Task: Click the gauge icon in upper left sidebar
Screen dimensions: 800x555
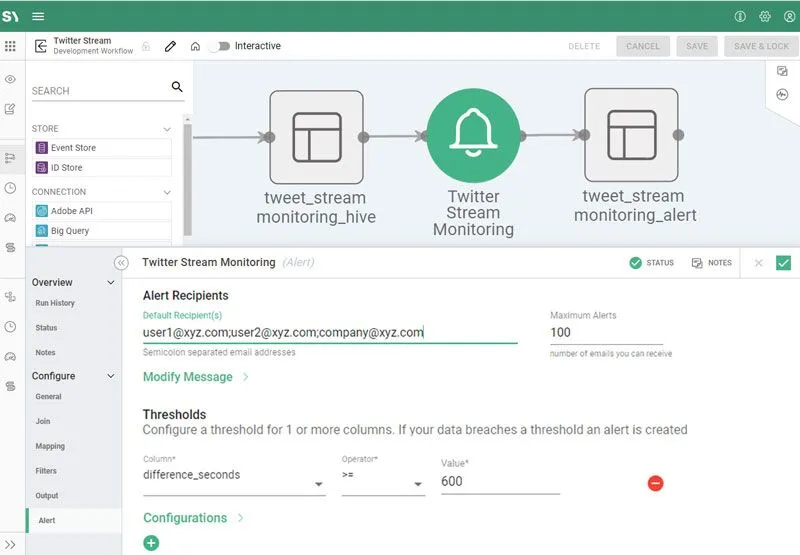Action: point(10,218)
